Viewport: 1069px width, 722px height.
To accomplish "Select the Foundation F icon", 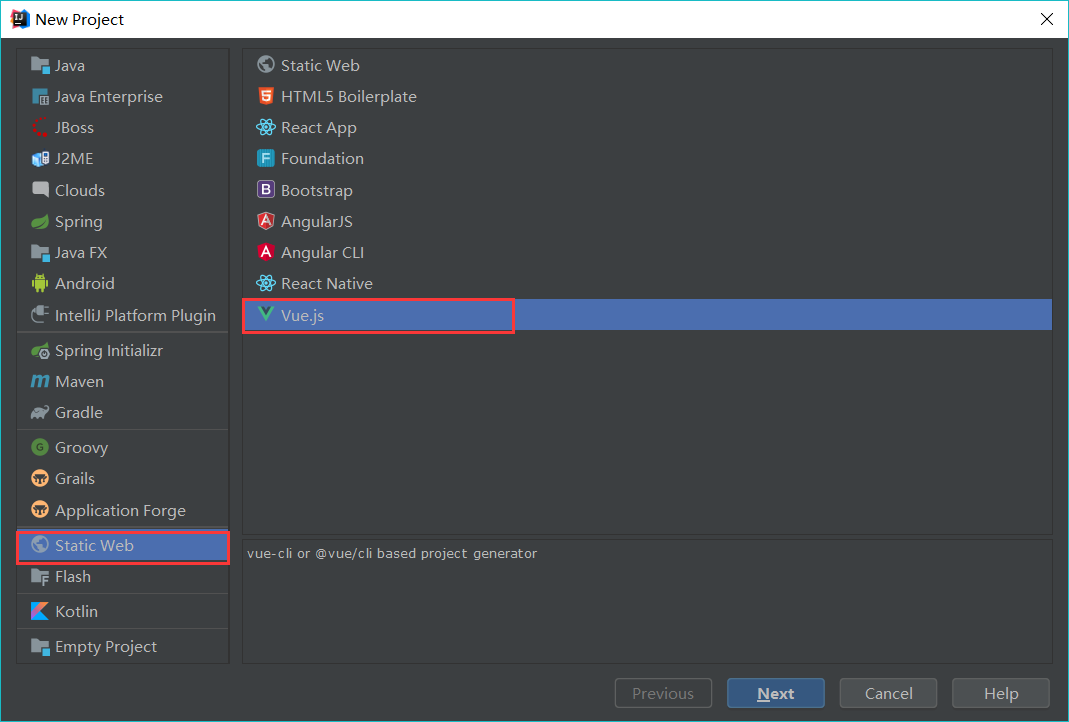I will click(266, 158).
